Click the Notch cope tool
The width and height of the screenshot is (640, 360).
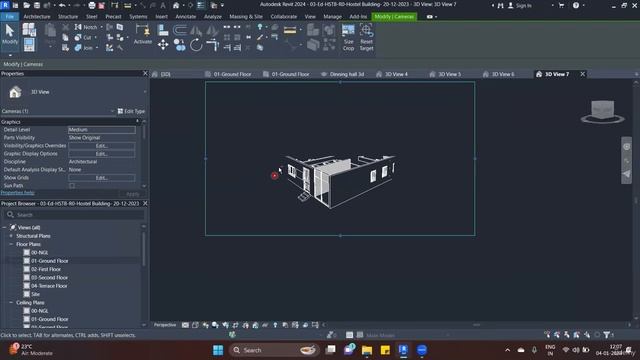coord(86,27)
